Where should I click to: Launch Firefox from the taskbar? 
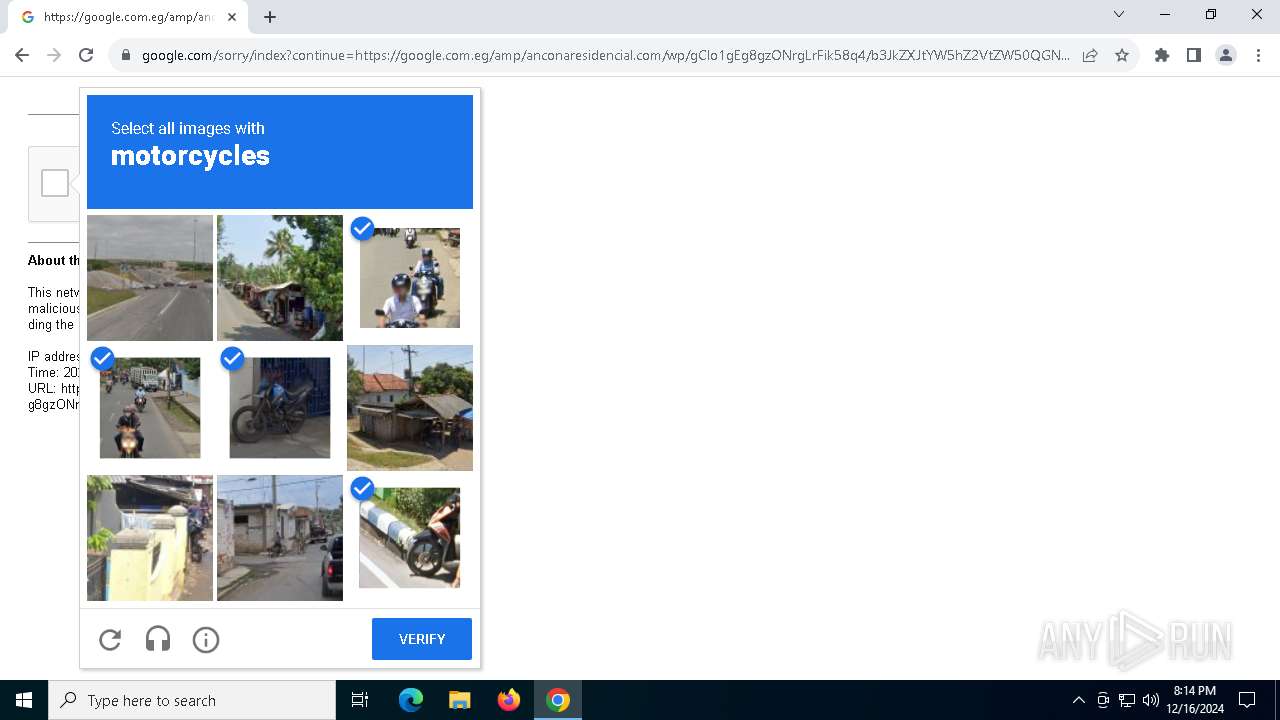click(x=509, y=700)
